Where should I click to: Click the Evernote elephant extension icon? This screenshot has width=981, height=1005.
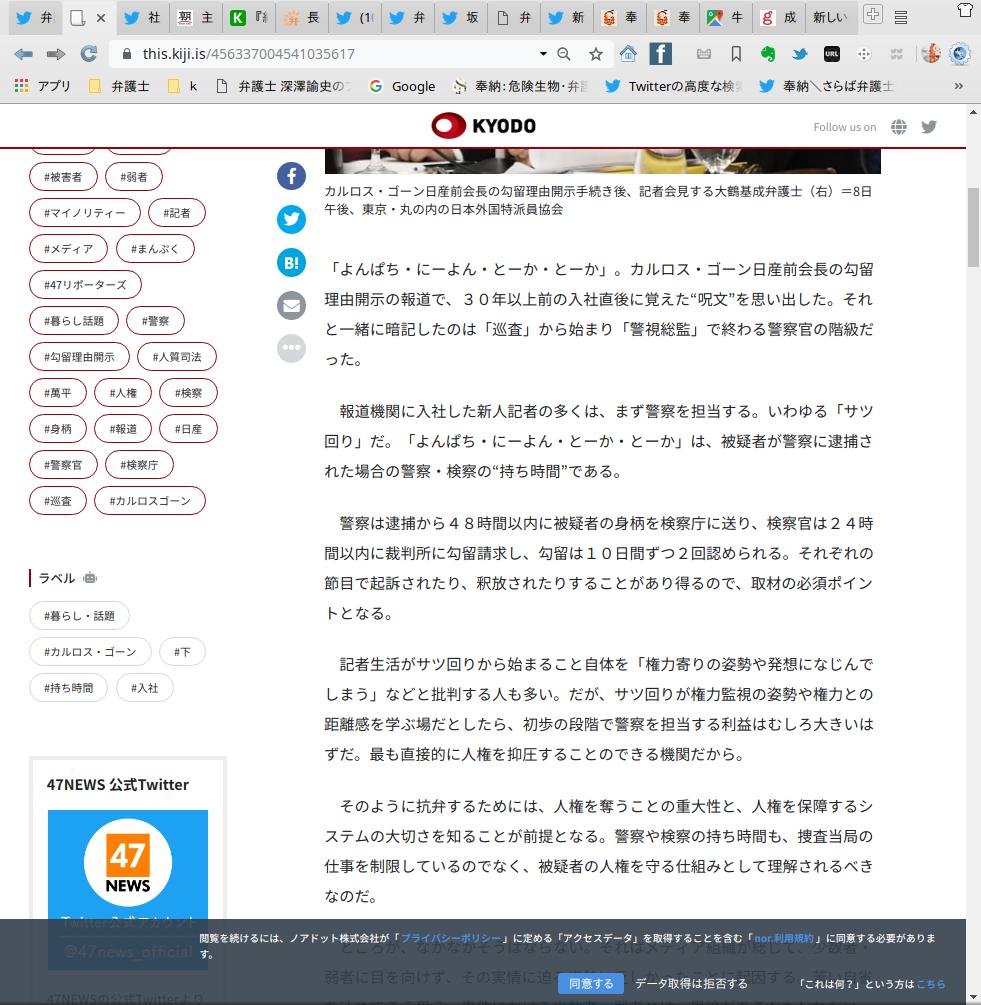click(768, 54)
